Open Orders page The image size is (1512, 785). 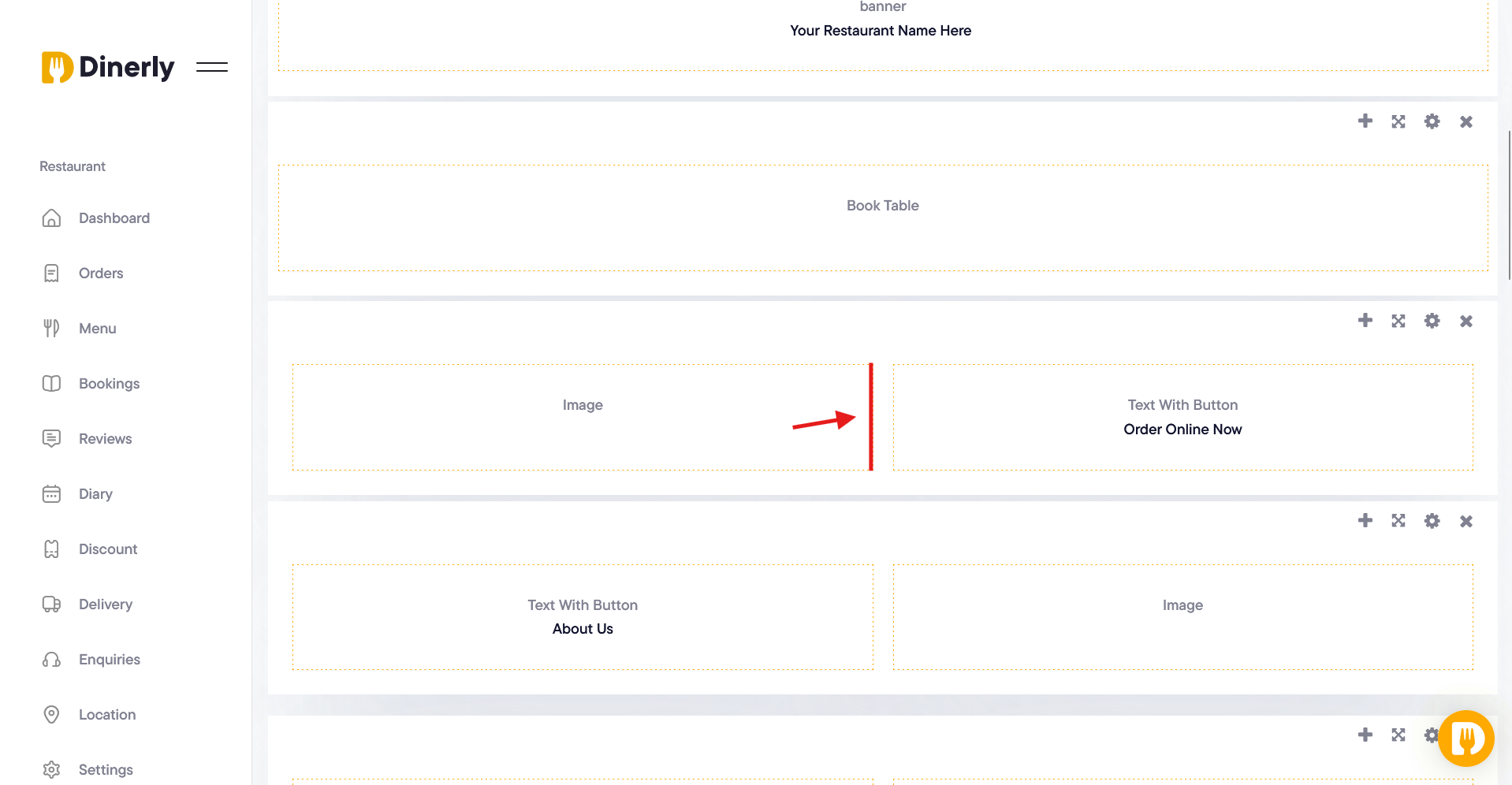tap(101, 273)
